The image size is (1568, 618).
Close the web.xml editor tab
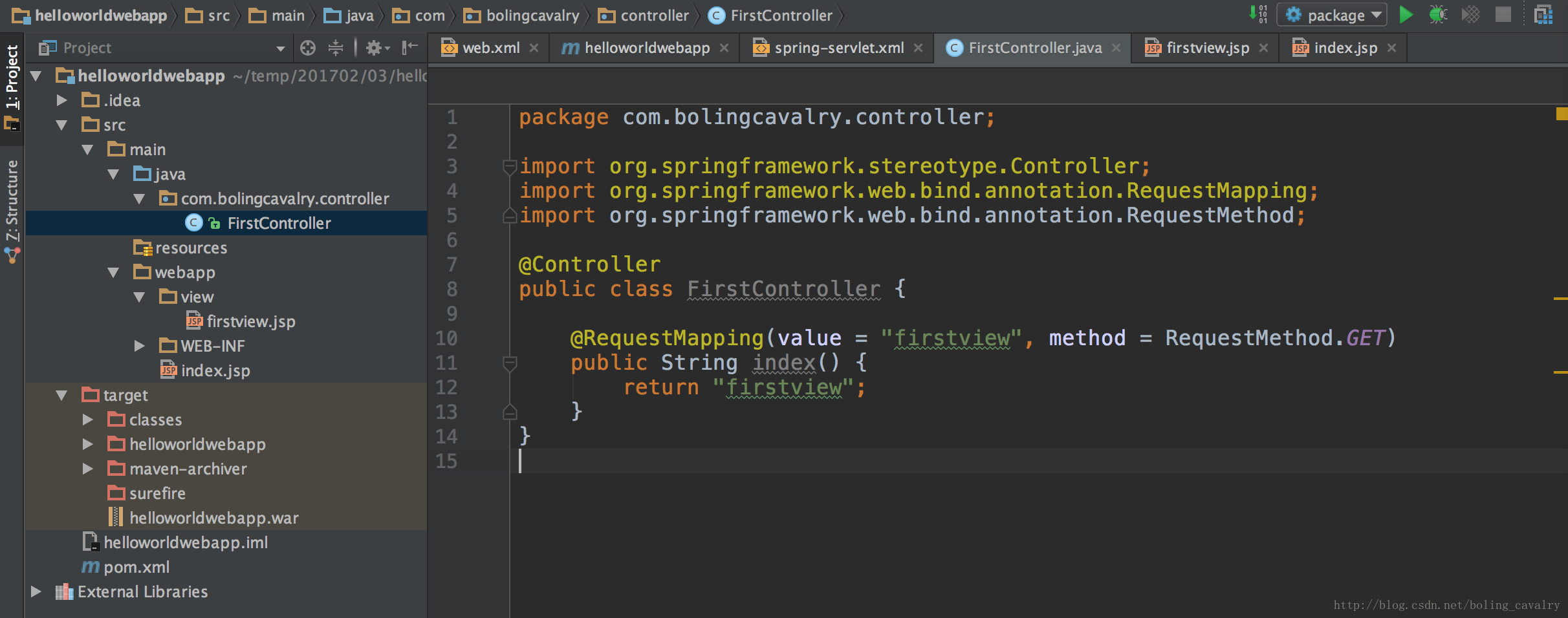[534, 48]
